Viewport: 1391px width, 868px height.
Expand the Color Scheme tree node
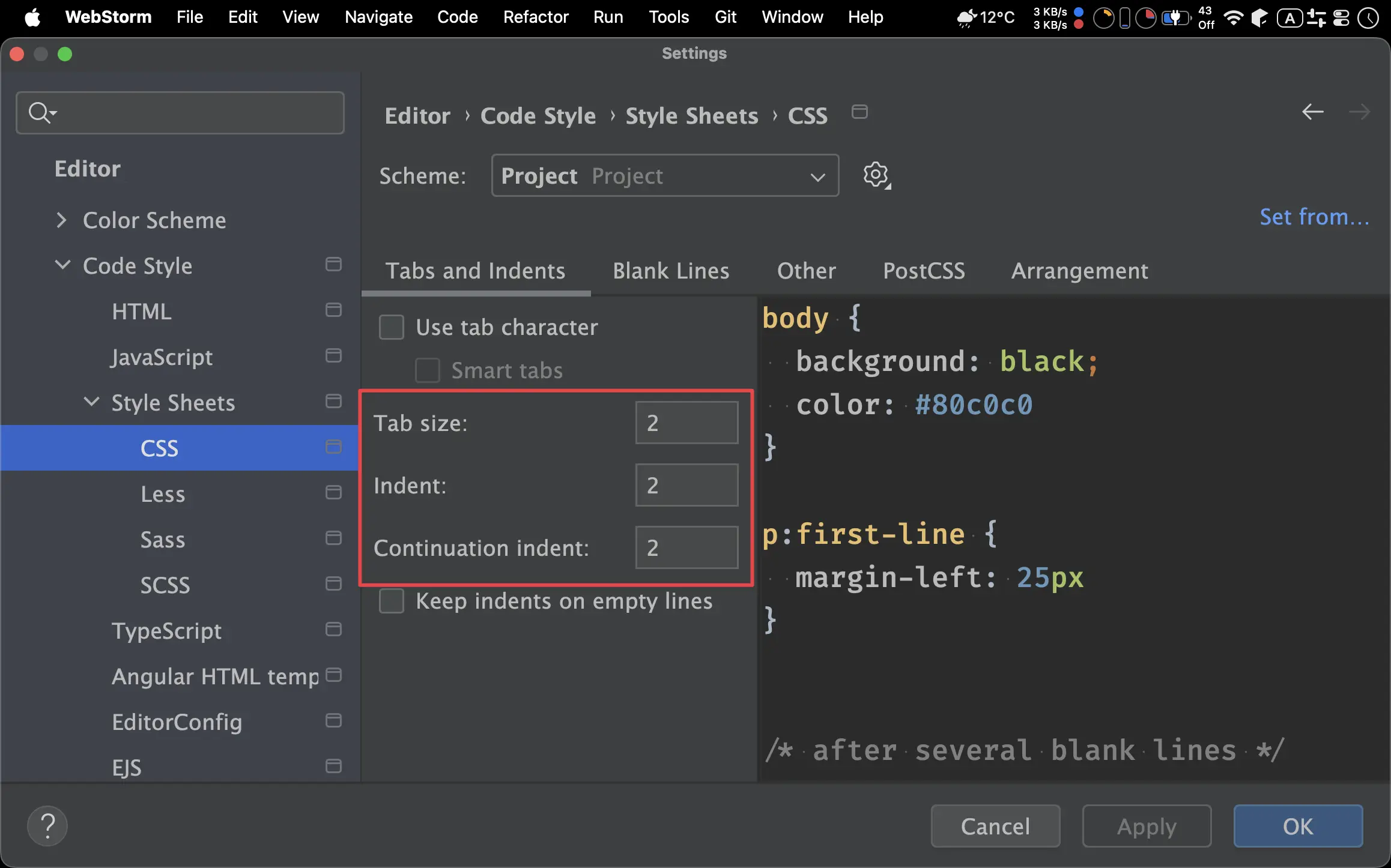(x=61, y=220)
